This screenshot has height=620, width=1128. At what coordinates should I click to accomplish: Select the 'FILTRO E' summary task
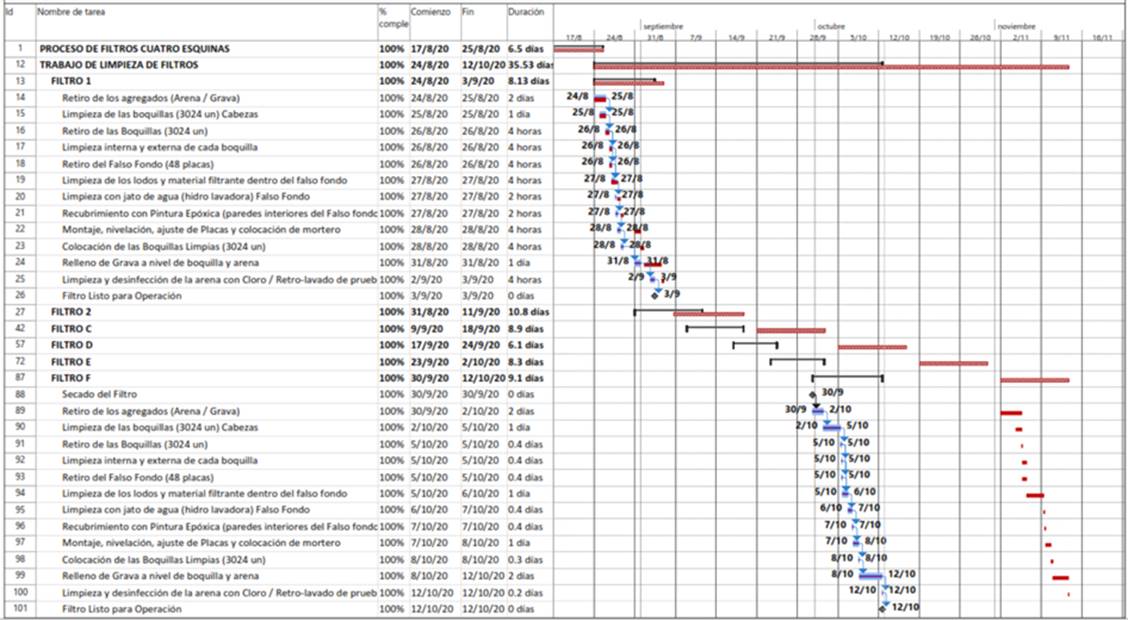click(x=70, y=361)
